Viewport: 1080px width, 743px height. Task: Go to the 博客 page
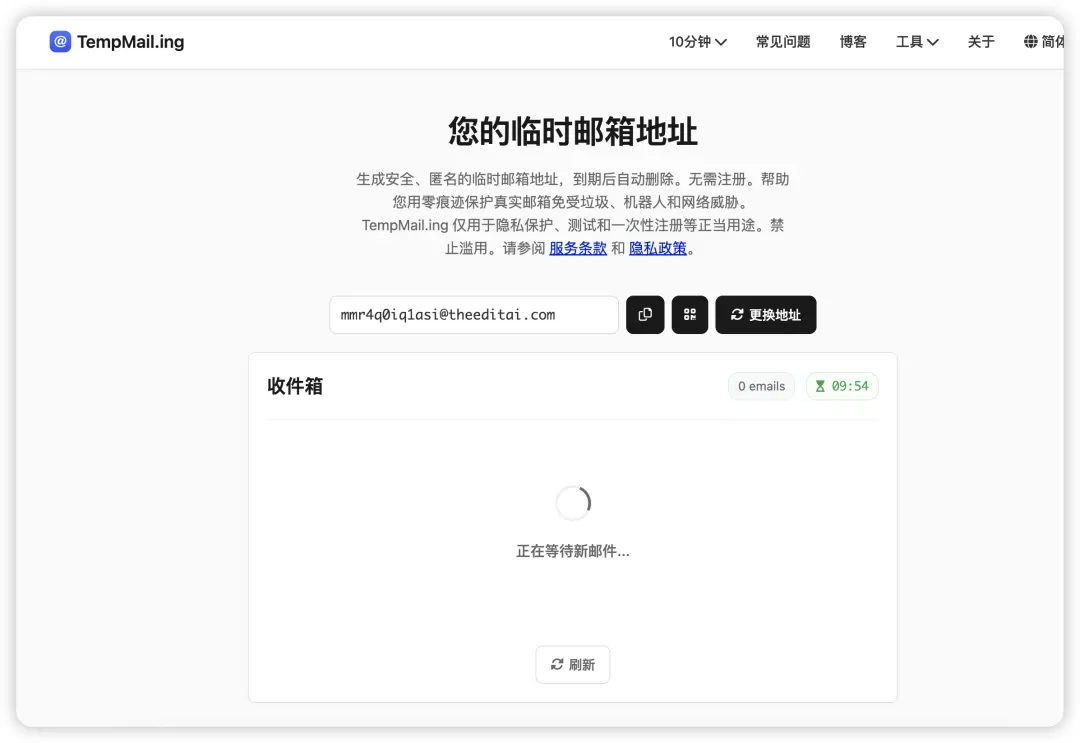click(x=853, y=42)
